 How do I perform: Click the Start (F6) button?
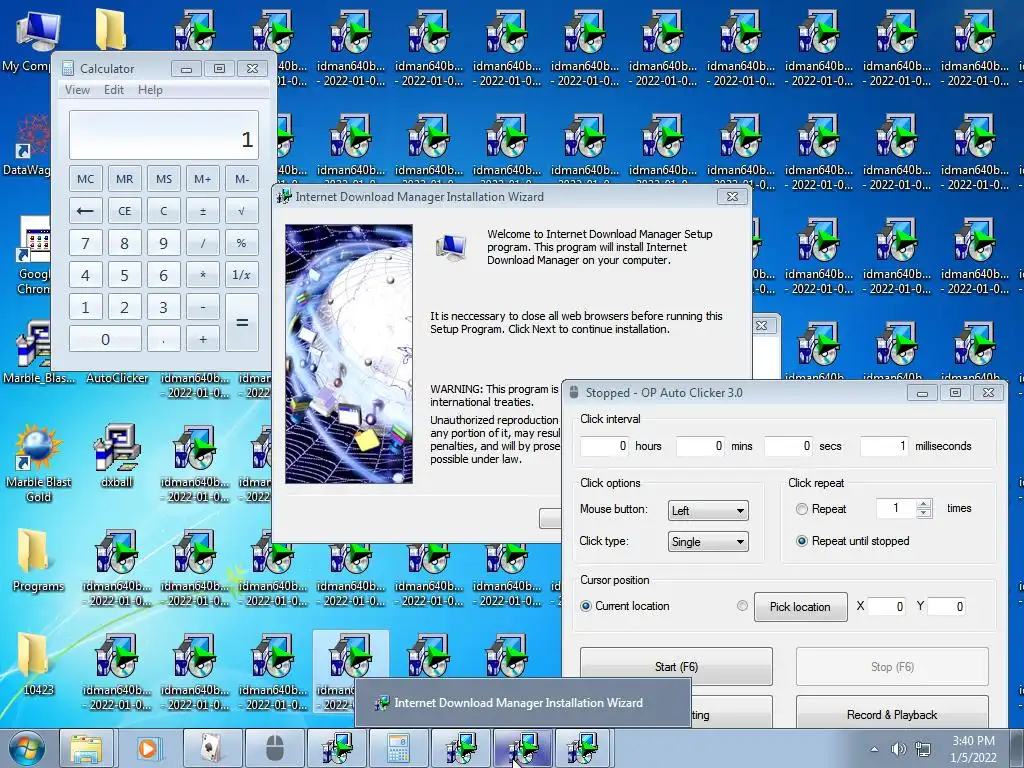677,667
